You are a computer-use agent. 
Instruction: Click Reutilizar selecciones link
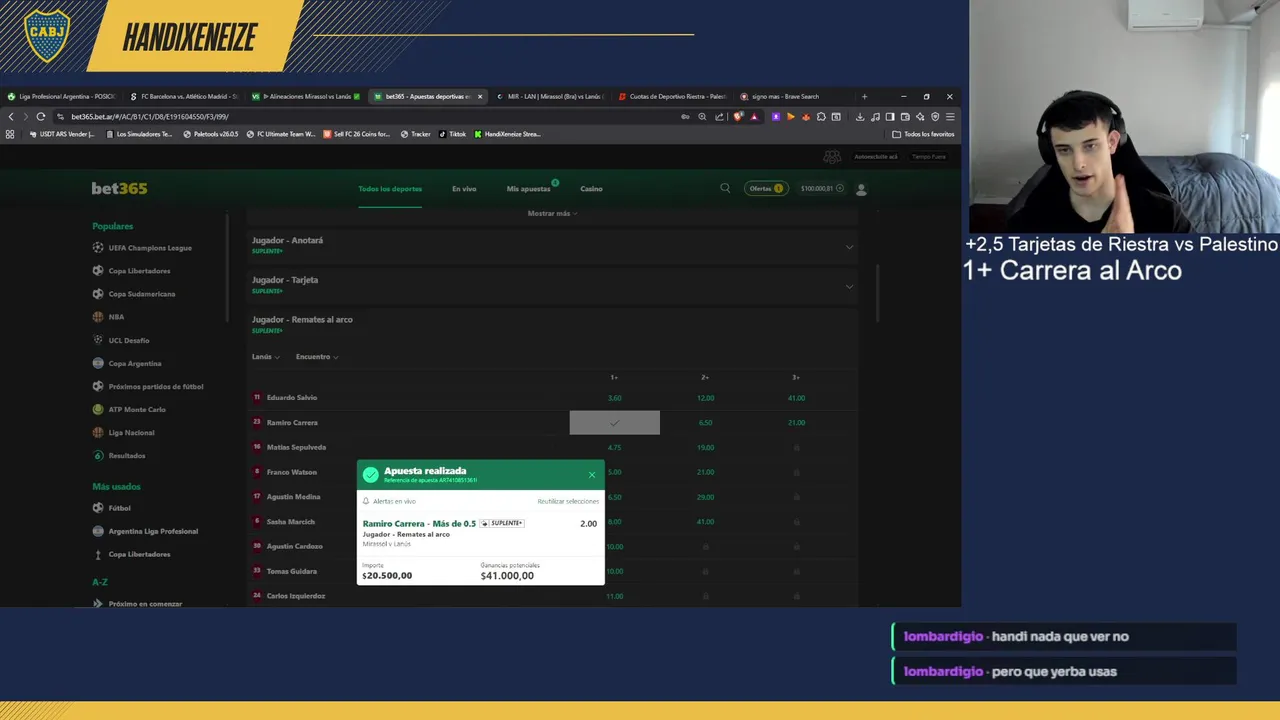click(568, 501)
